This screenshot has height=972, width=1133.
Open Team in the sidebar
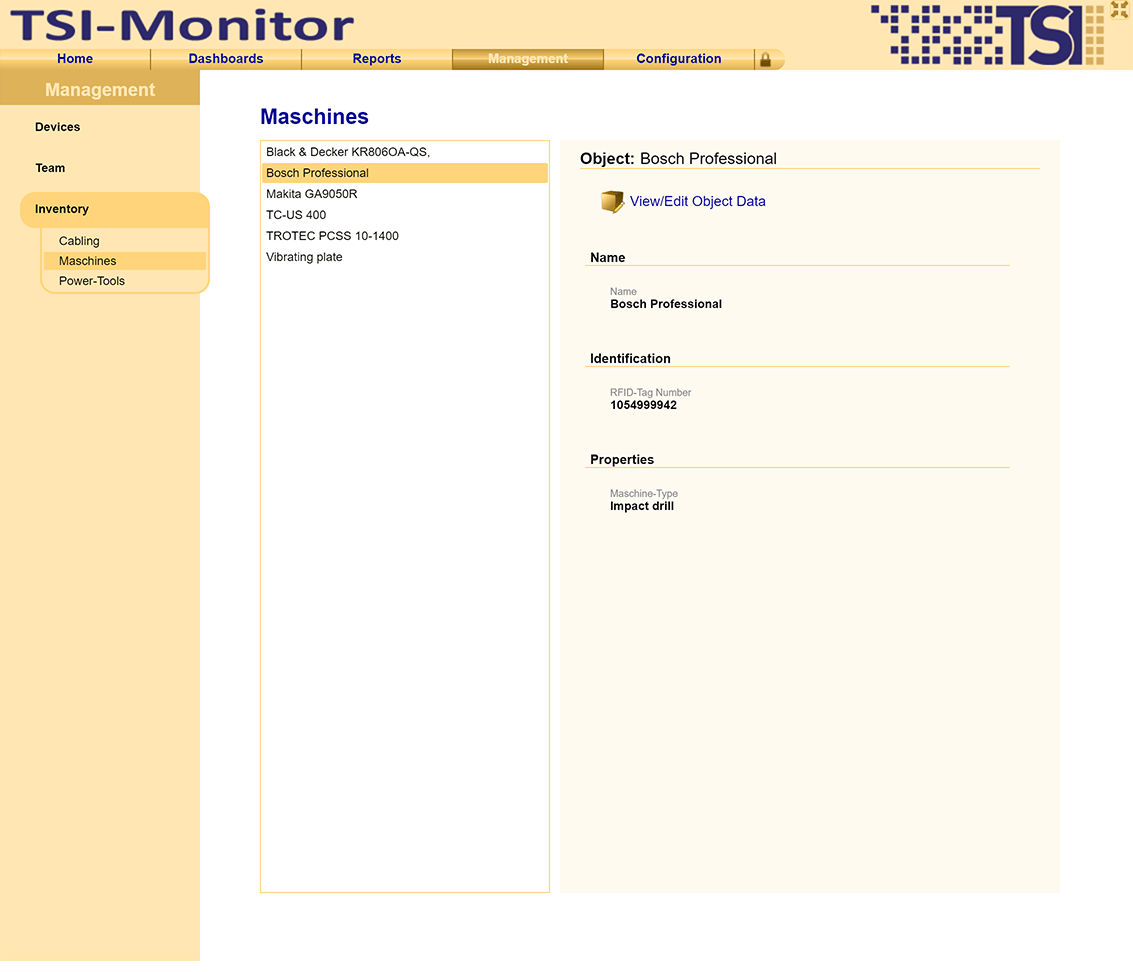click(x=51, y=168)
